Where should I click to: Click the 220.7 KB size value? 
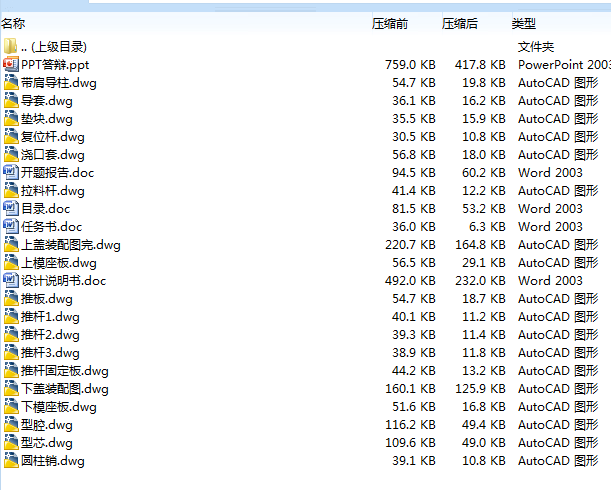(410, 244)
